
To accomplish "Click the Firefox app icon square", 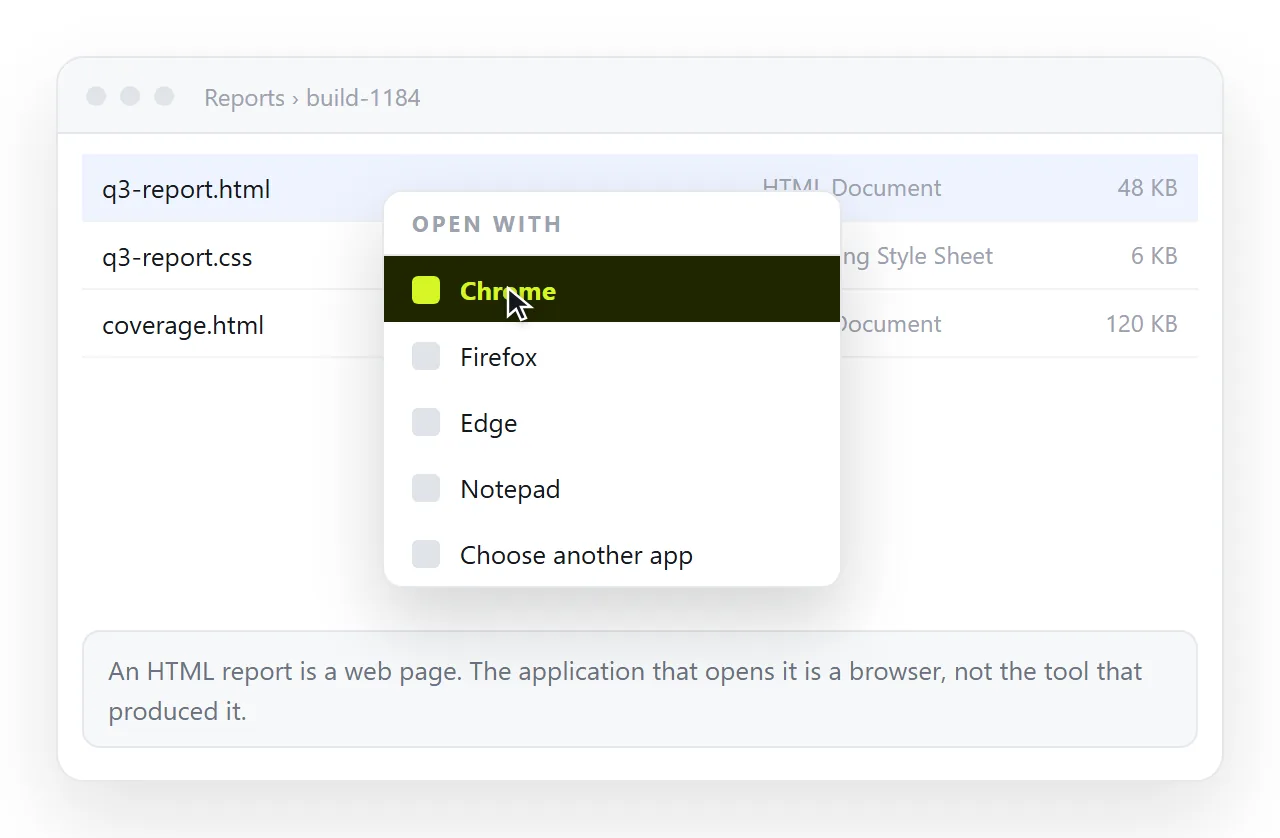I will click(426, 356).
